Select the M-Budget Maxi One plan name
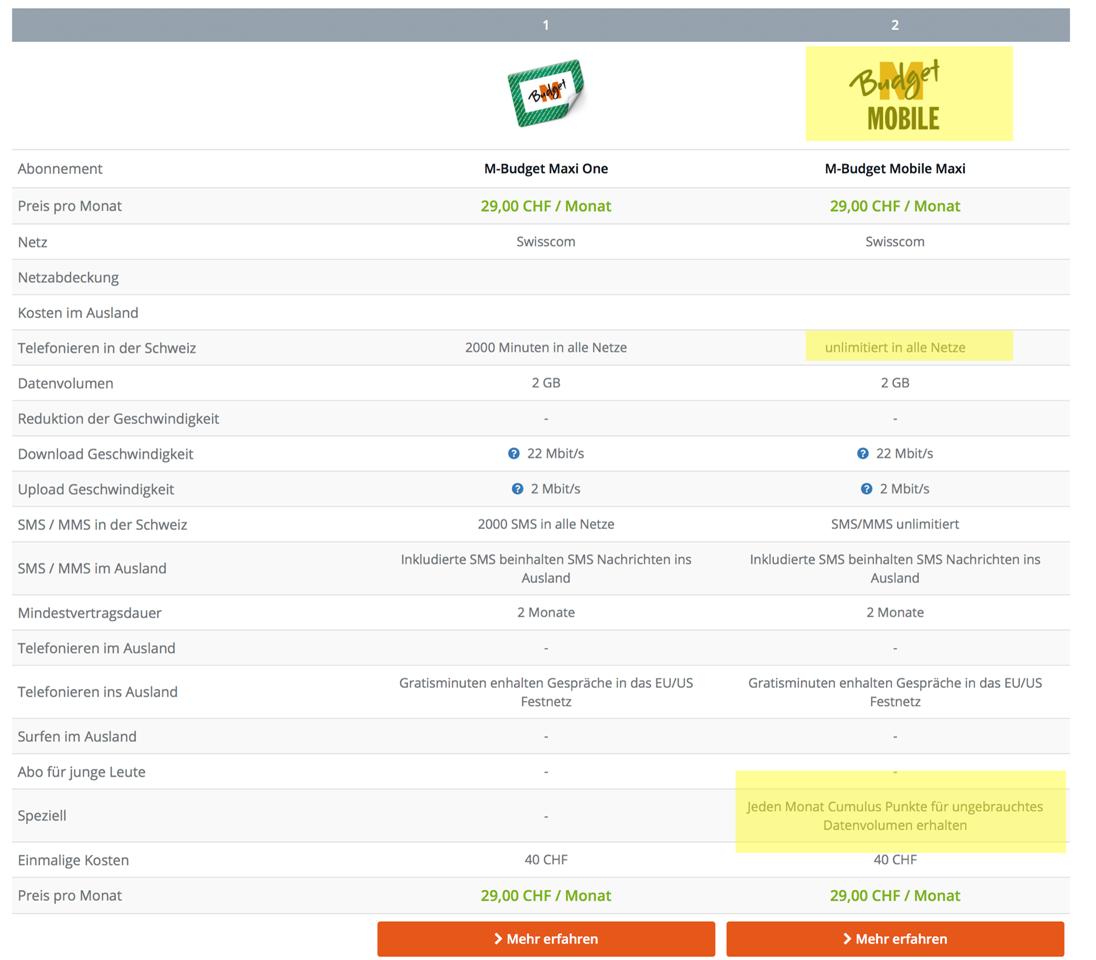 546,169
